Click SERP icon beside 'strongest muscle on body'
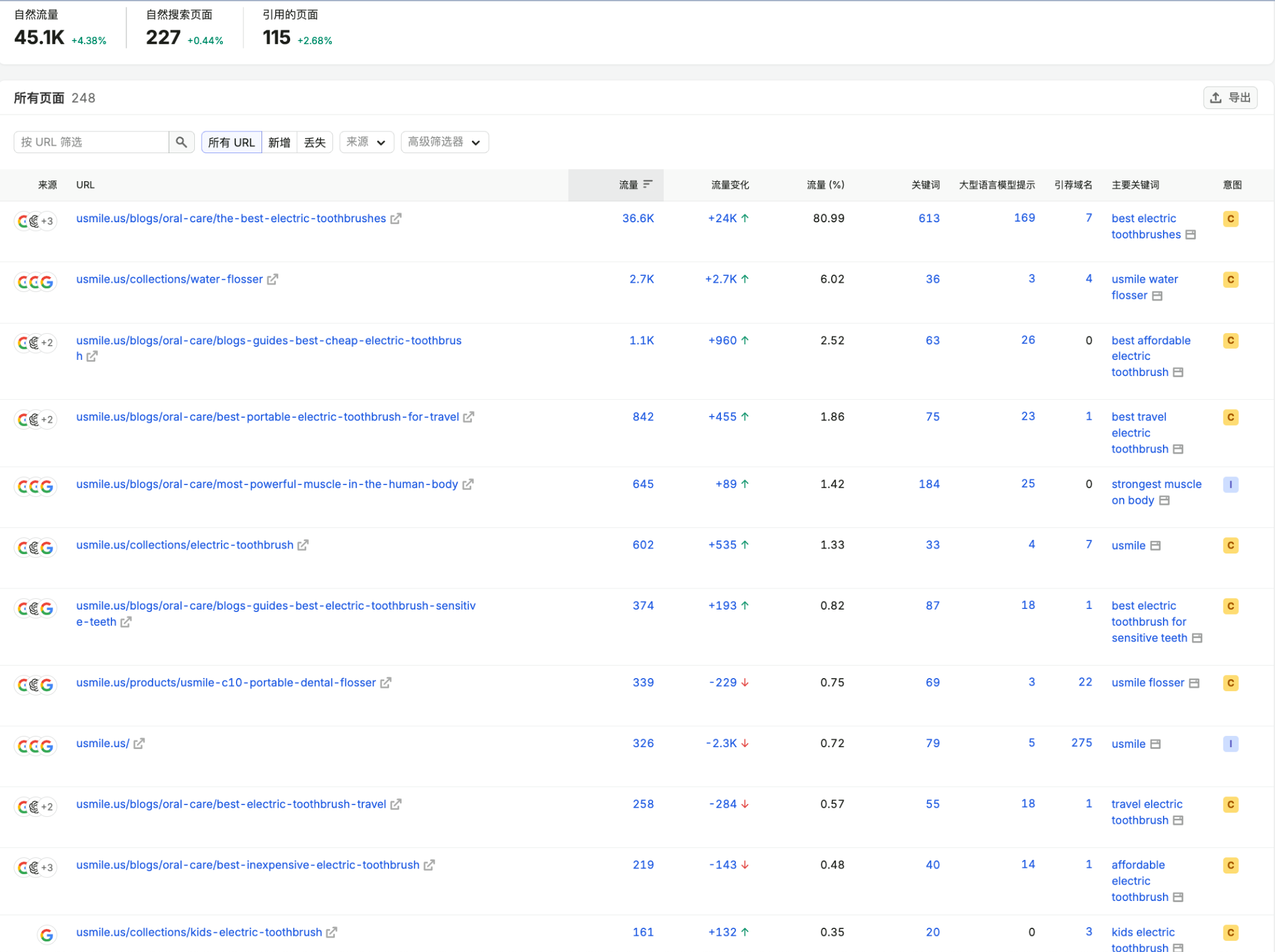Viewport: 1275px width, 952px height. 1164,501
